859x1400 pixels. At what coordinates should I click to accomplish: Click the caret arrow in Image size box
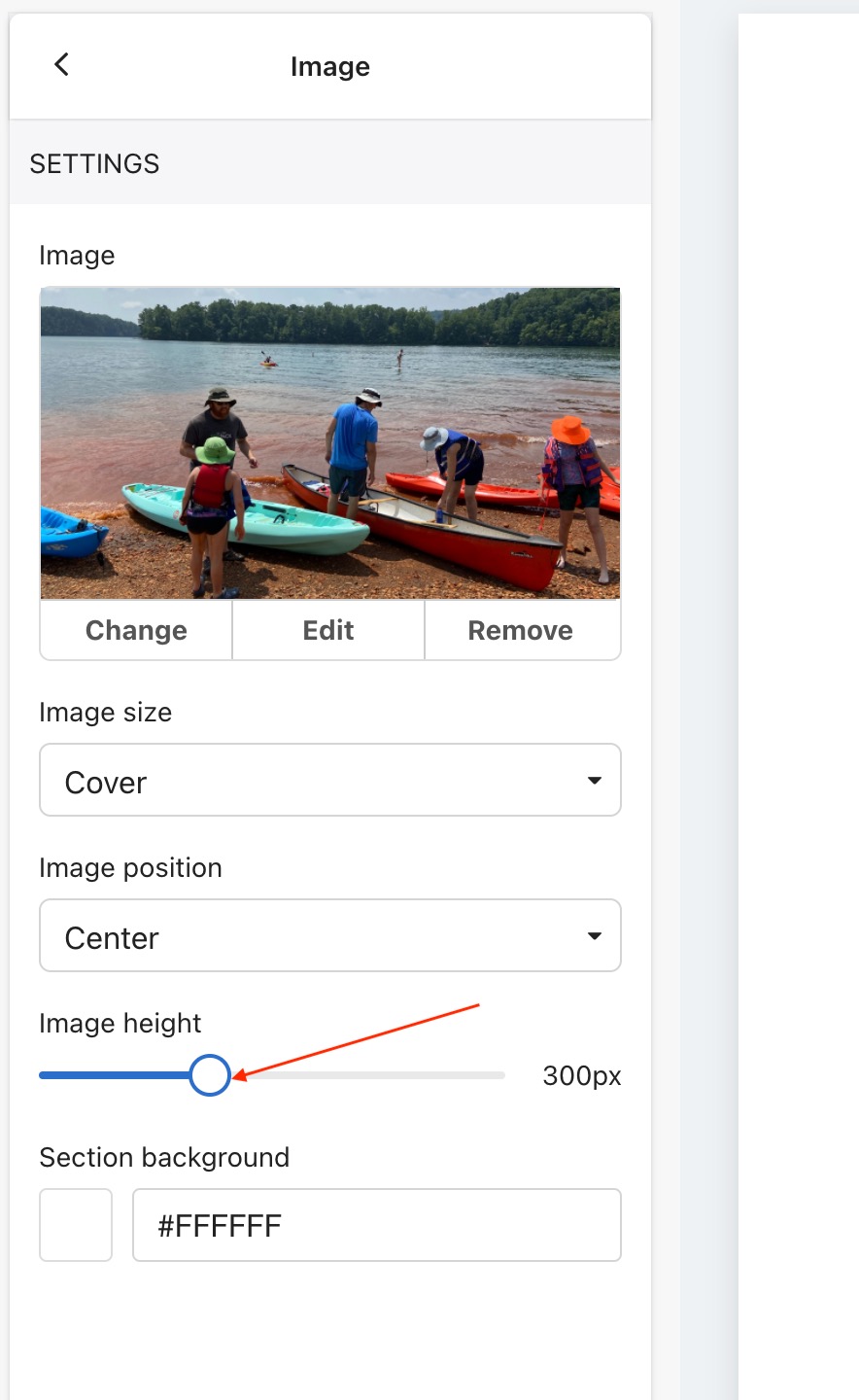595,781
